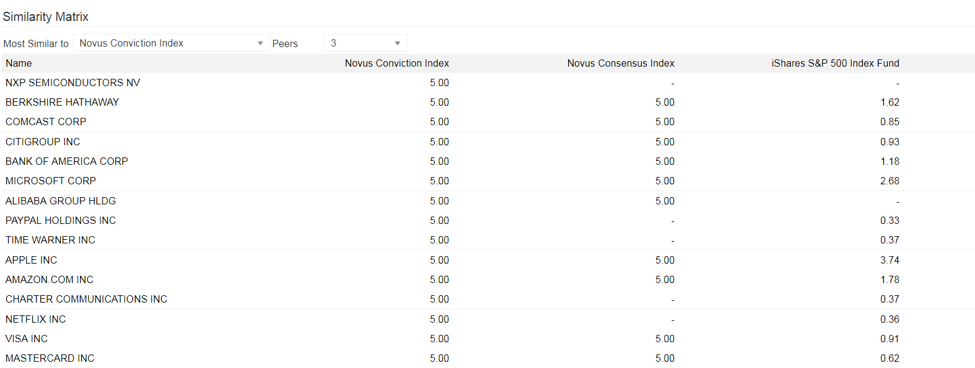The width and height of the screenshot is (975, 368).
Task: Sort by iShares S&P 500 Index Fund header
Action: point(835,63)
